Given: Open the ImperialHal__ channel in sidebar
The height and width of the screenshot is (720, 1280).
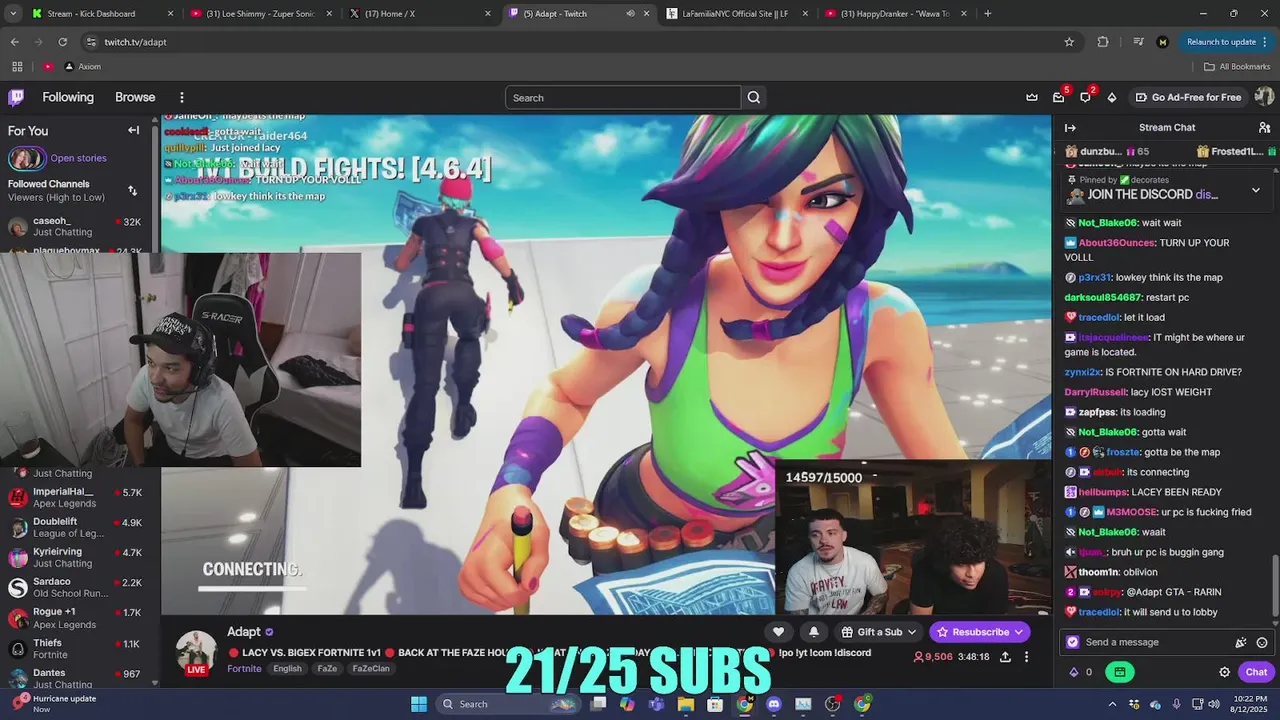Looking at the screenshot, I should [78, 497].
